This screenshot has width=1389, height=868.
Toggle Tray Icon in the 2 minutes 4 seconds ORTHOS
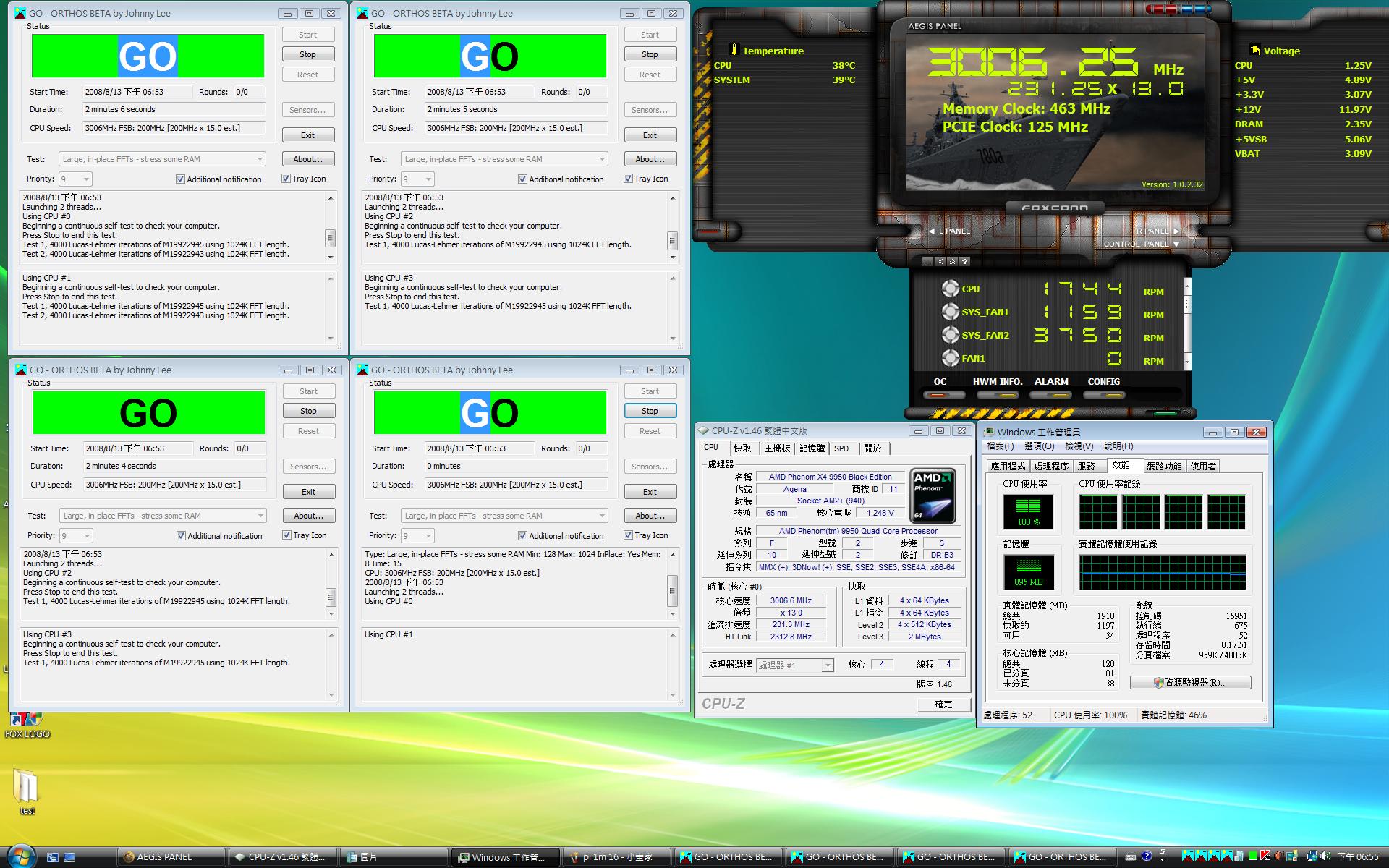(286, 535)
